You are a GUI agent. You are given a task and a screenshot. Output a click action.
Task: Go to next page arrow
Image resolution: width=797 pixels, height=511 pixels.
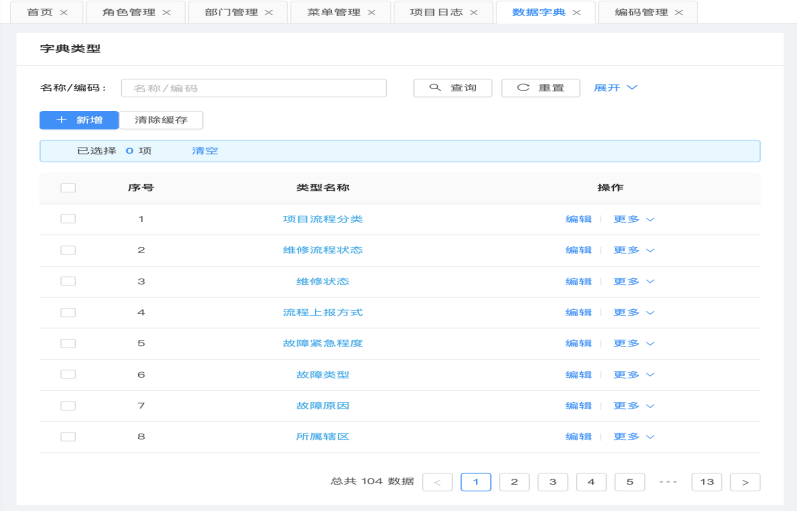tap(745, 482)
